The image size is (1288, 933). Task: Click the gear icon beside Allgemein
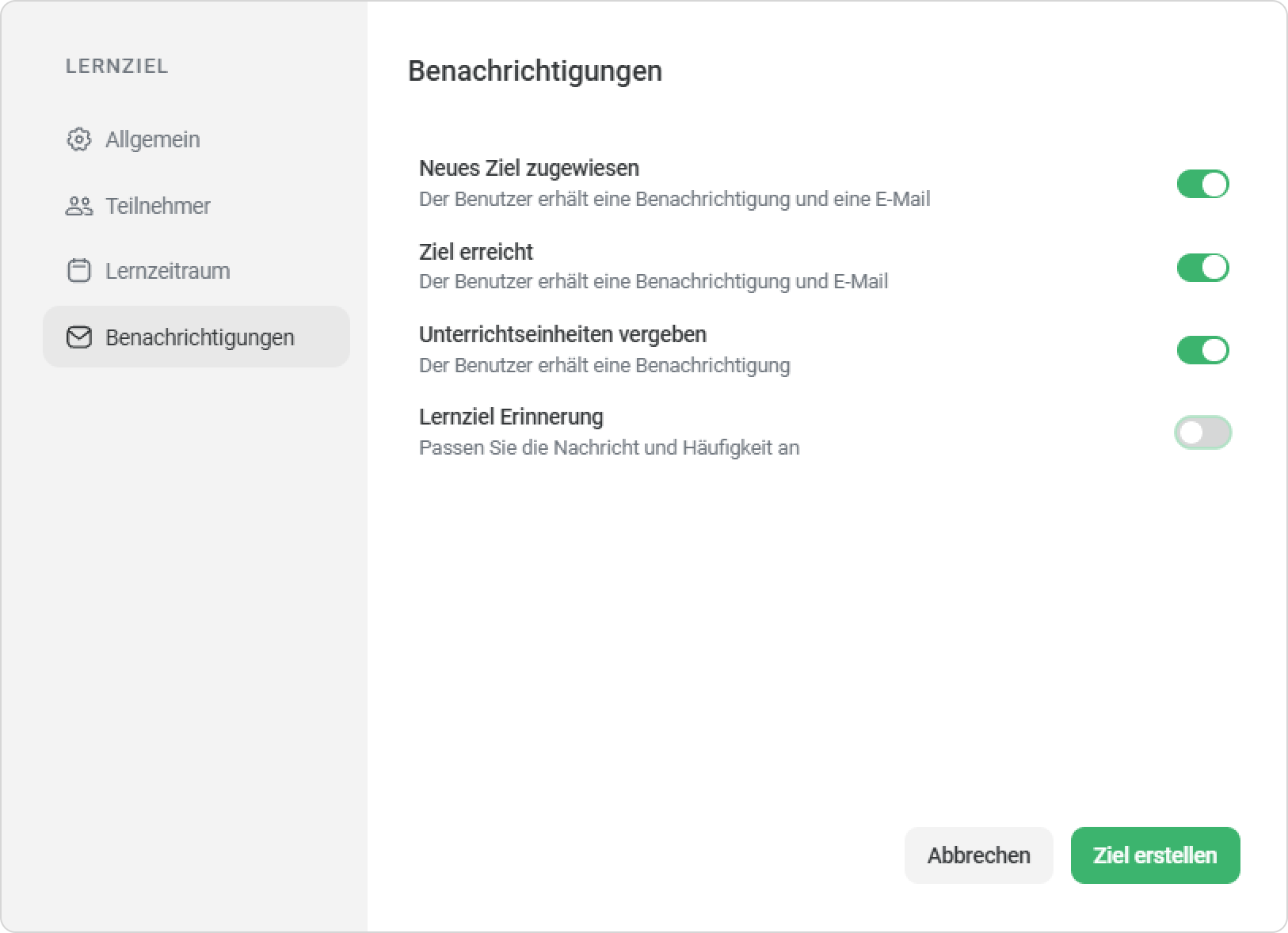[x=78, y=139]
